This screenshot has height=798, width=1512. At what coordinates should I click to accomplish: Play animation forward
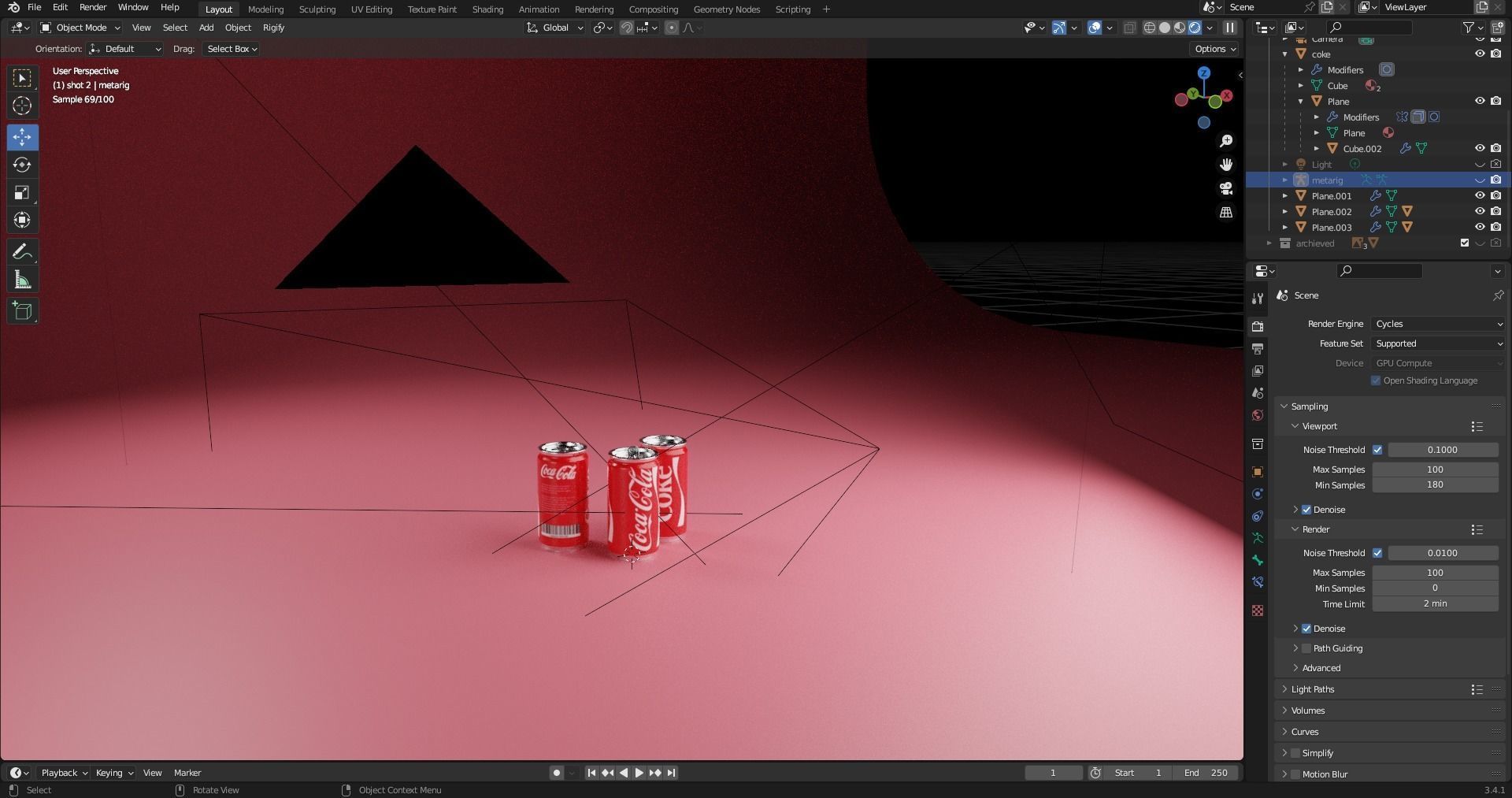639,773
